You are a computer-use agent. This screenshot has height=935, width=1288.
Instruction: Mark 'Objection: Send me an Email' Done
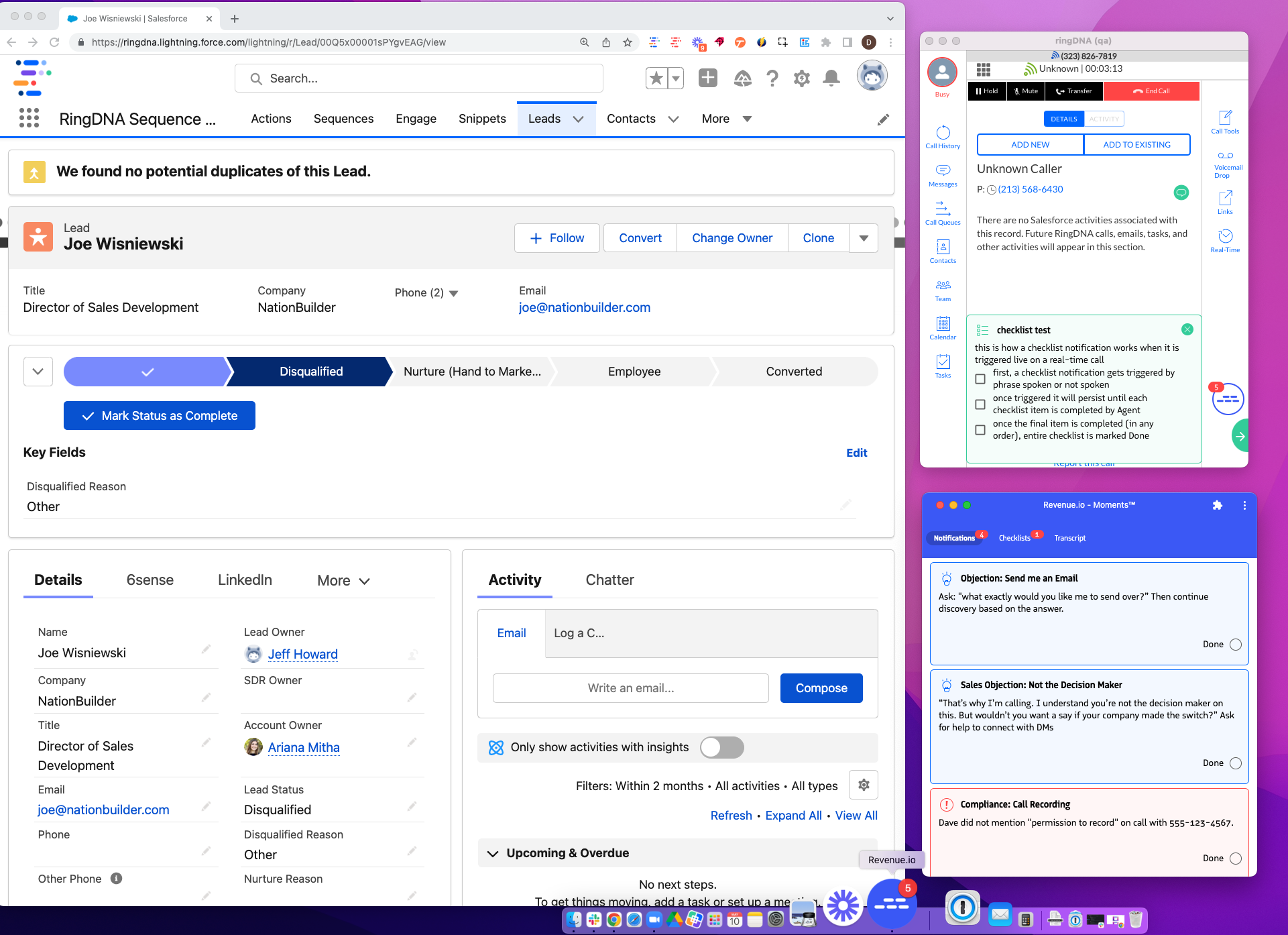coord(1236,645)
